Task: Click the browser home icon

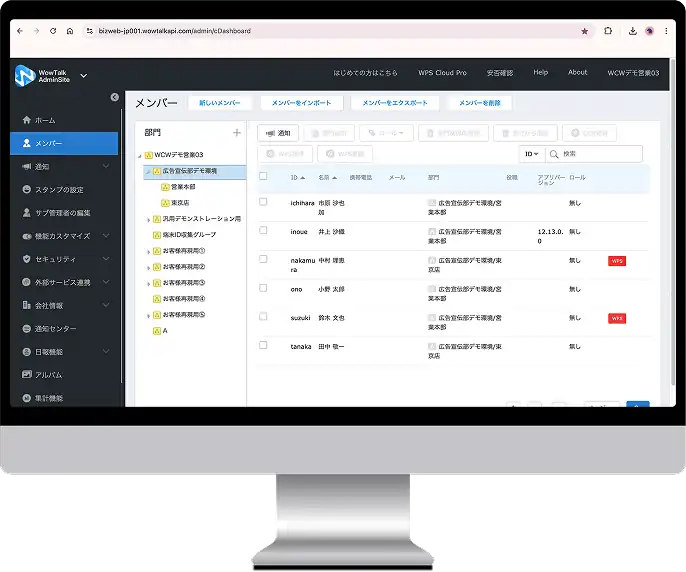Action: tap(70, 31)
